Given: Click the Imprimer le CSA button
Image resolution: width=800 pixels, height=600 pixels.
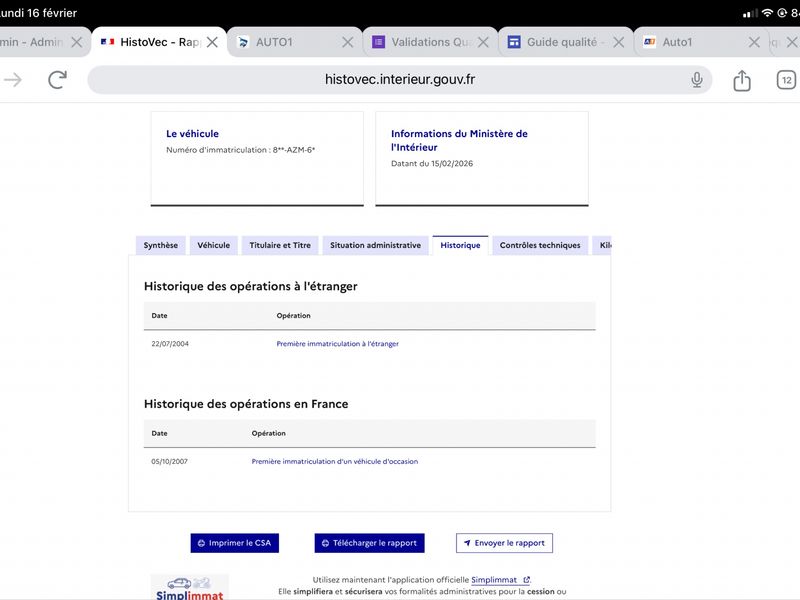Looking at the screenshot, I should [235, 543].
